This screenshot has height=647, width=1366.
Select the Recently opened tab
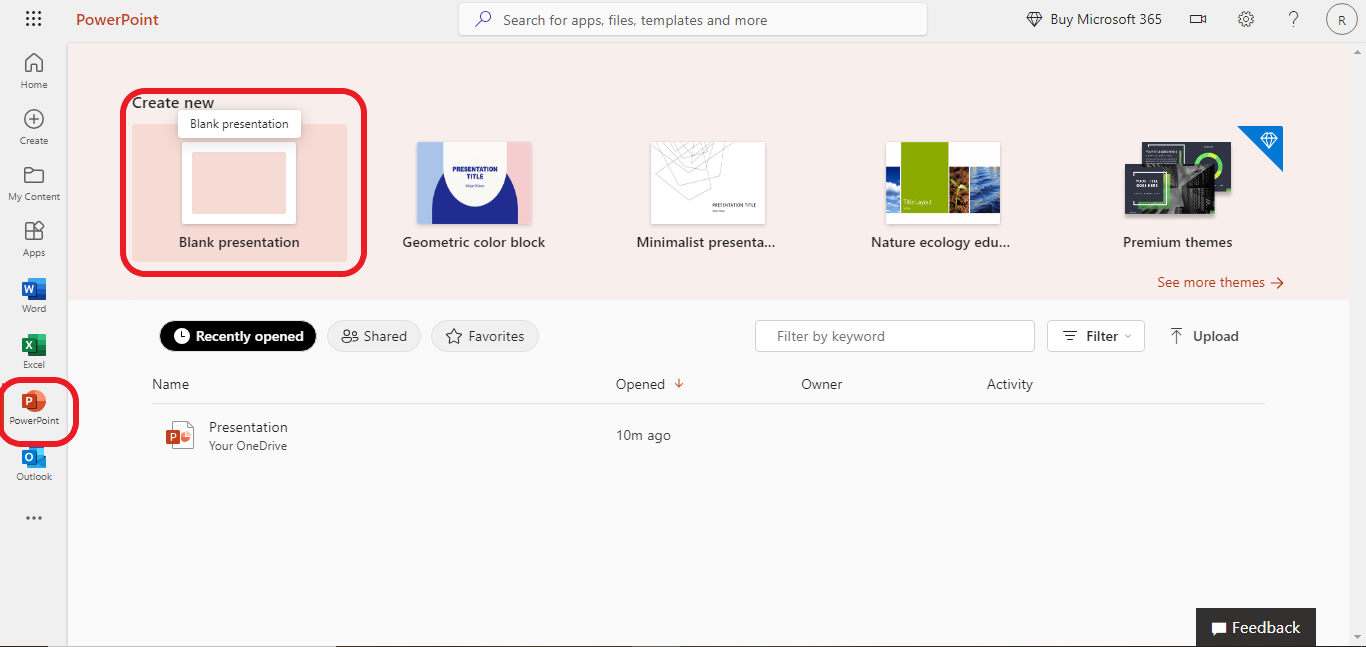pyautogui.click(x=238, y=336)
